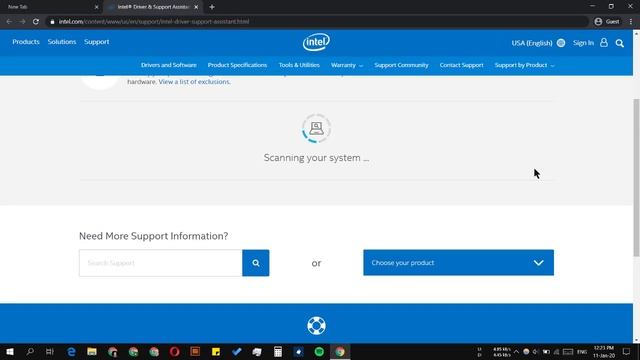Click the taskbar clock and date
The height and width of the screenshot is (360, 640).
click(x=604, y=351)
